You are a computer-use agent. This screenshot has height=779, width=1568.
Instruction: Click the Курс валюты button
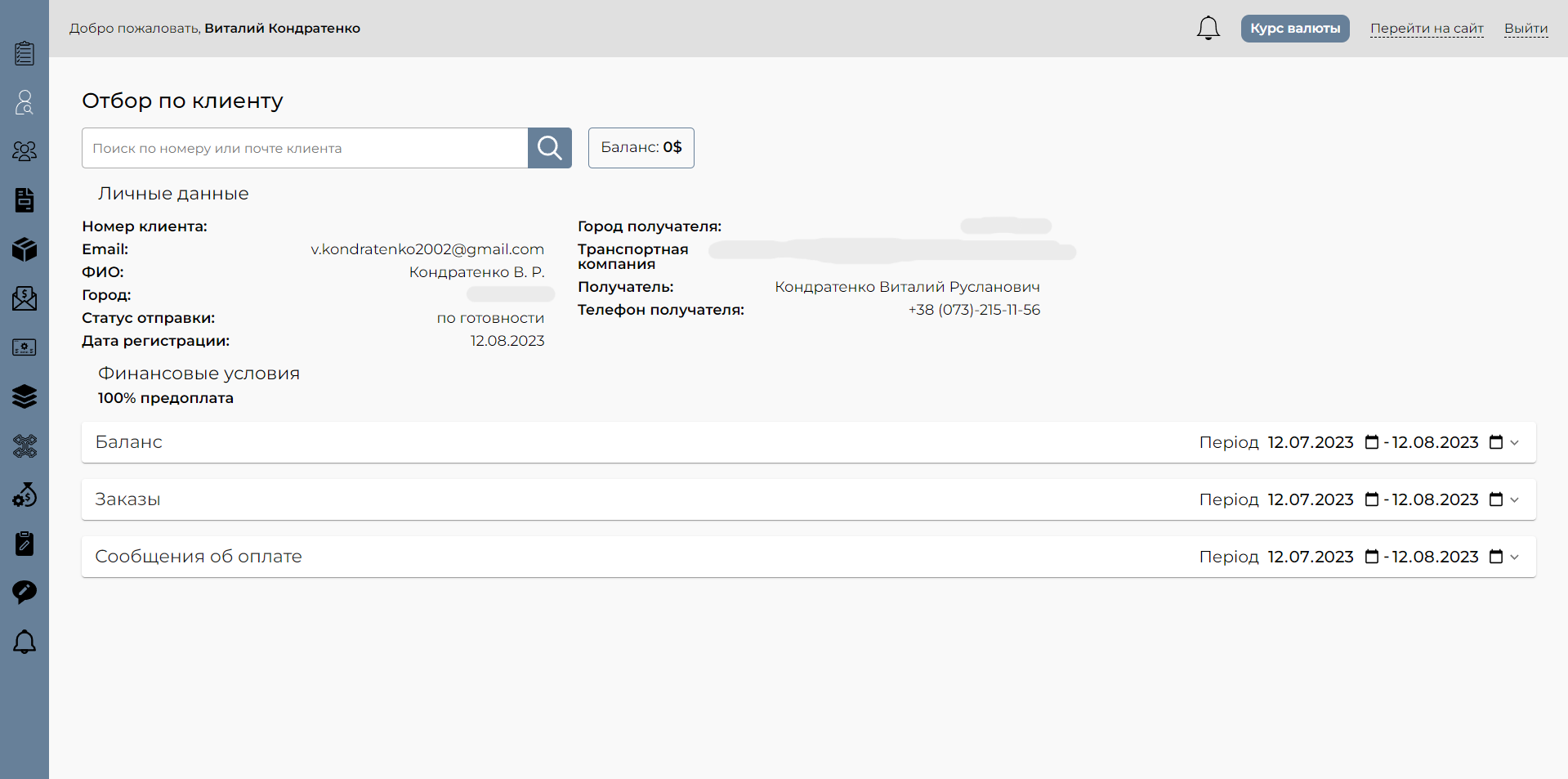(x=1295, y=29)
